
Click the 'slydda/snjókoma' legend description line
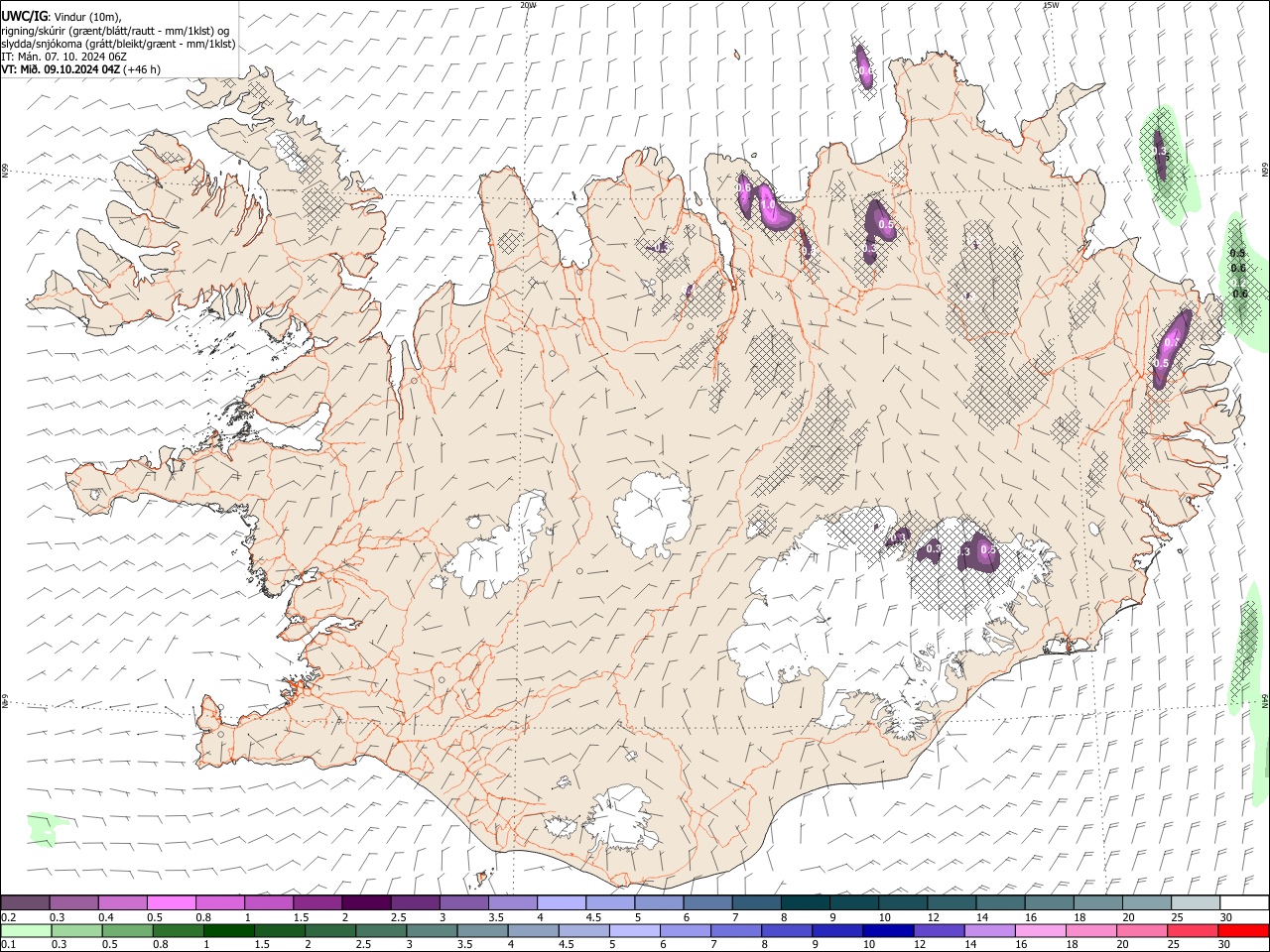[118, 44]
